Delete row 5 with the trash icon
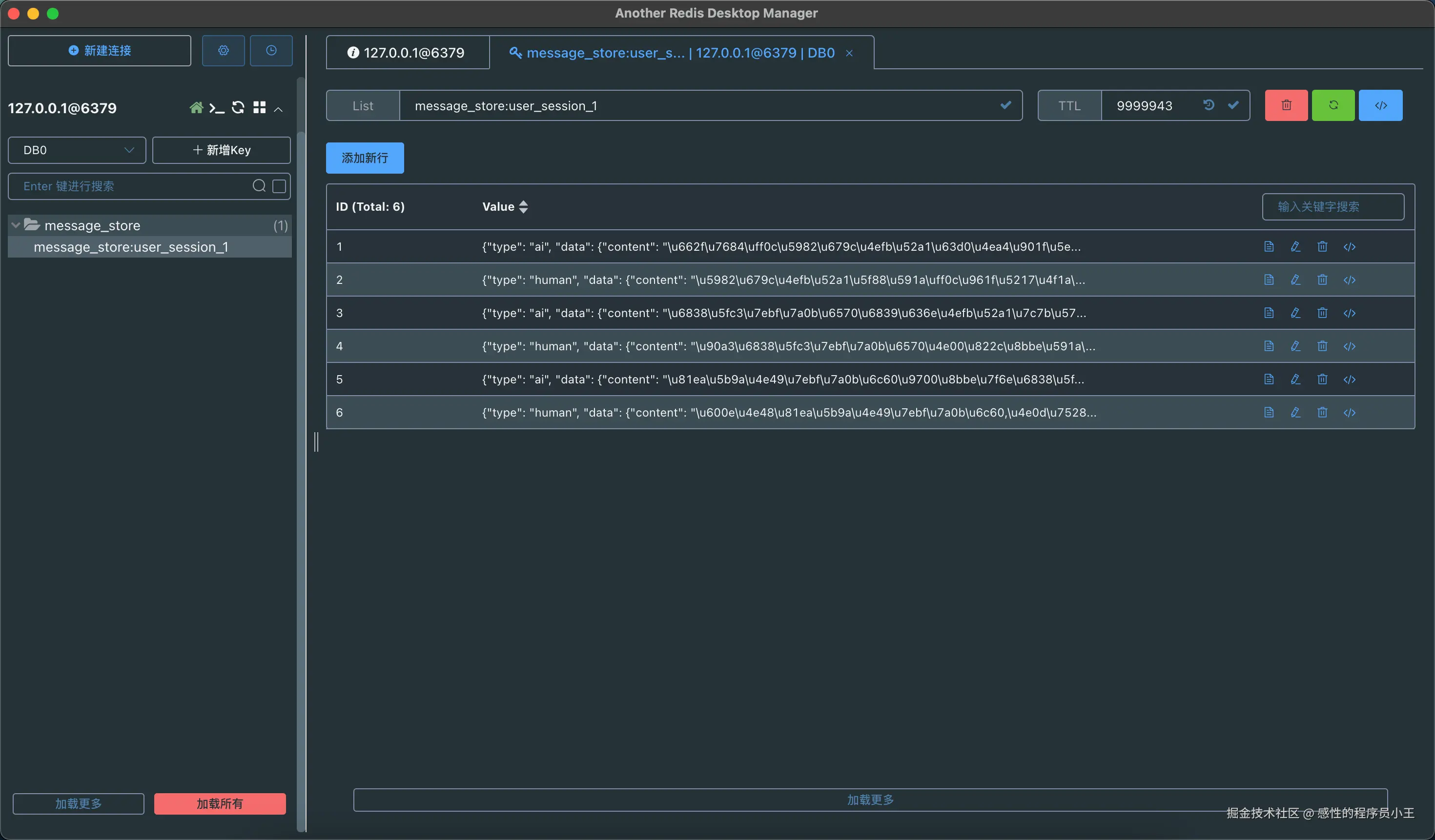This screenshot has height=840, width=1435. [x=1322, y=379]
